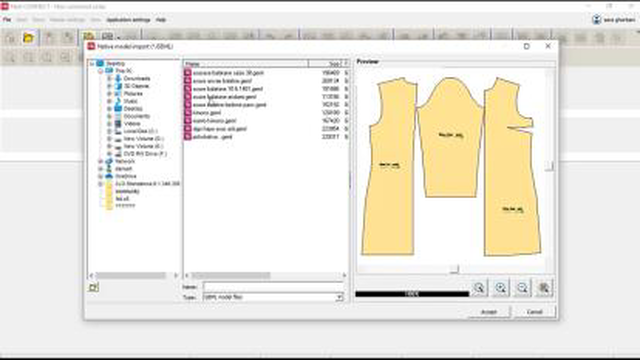This screenshot has width=640, height=360.
Task: Collapse the This PC tree node
Action: point(100,71)
